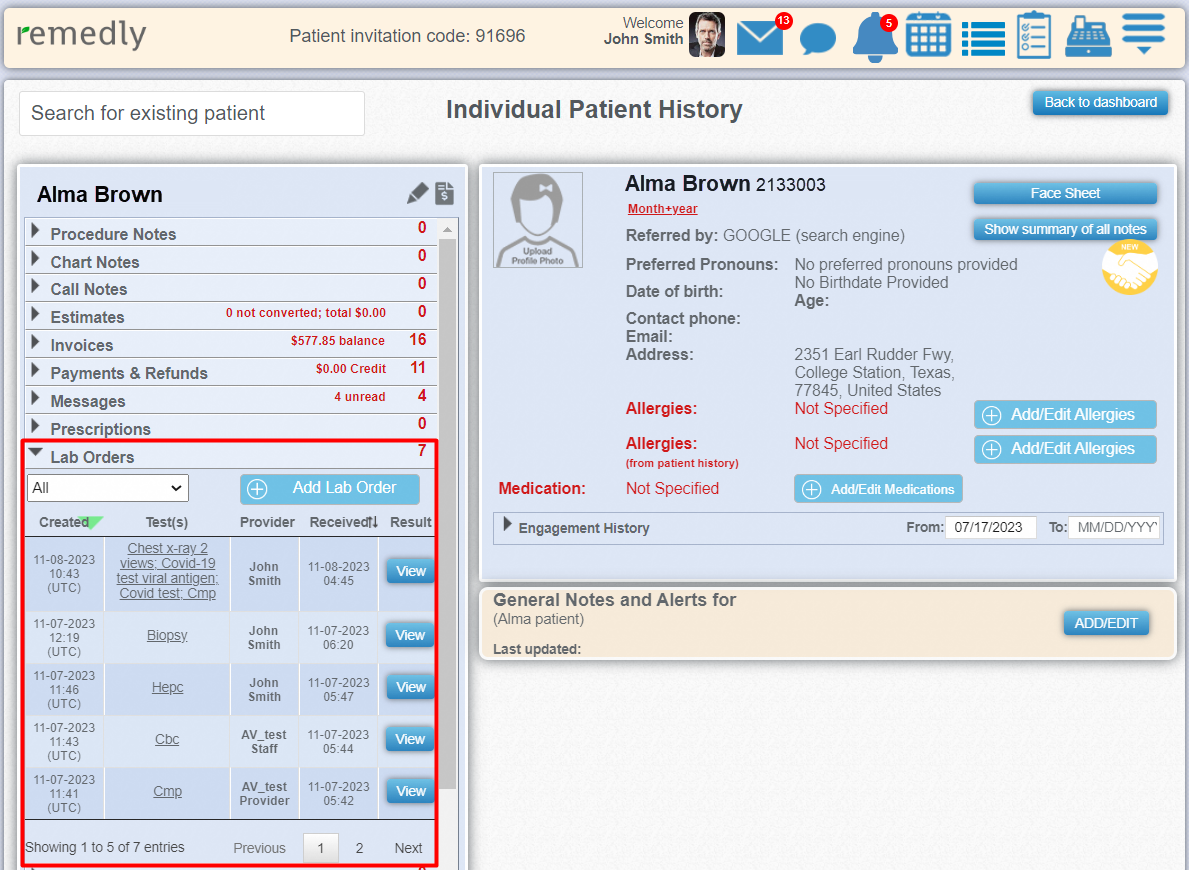
Task: Open the clipboard checklist icon
Action: (1034, 35)
